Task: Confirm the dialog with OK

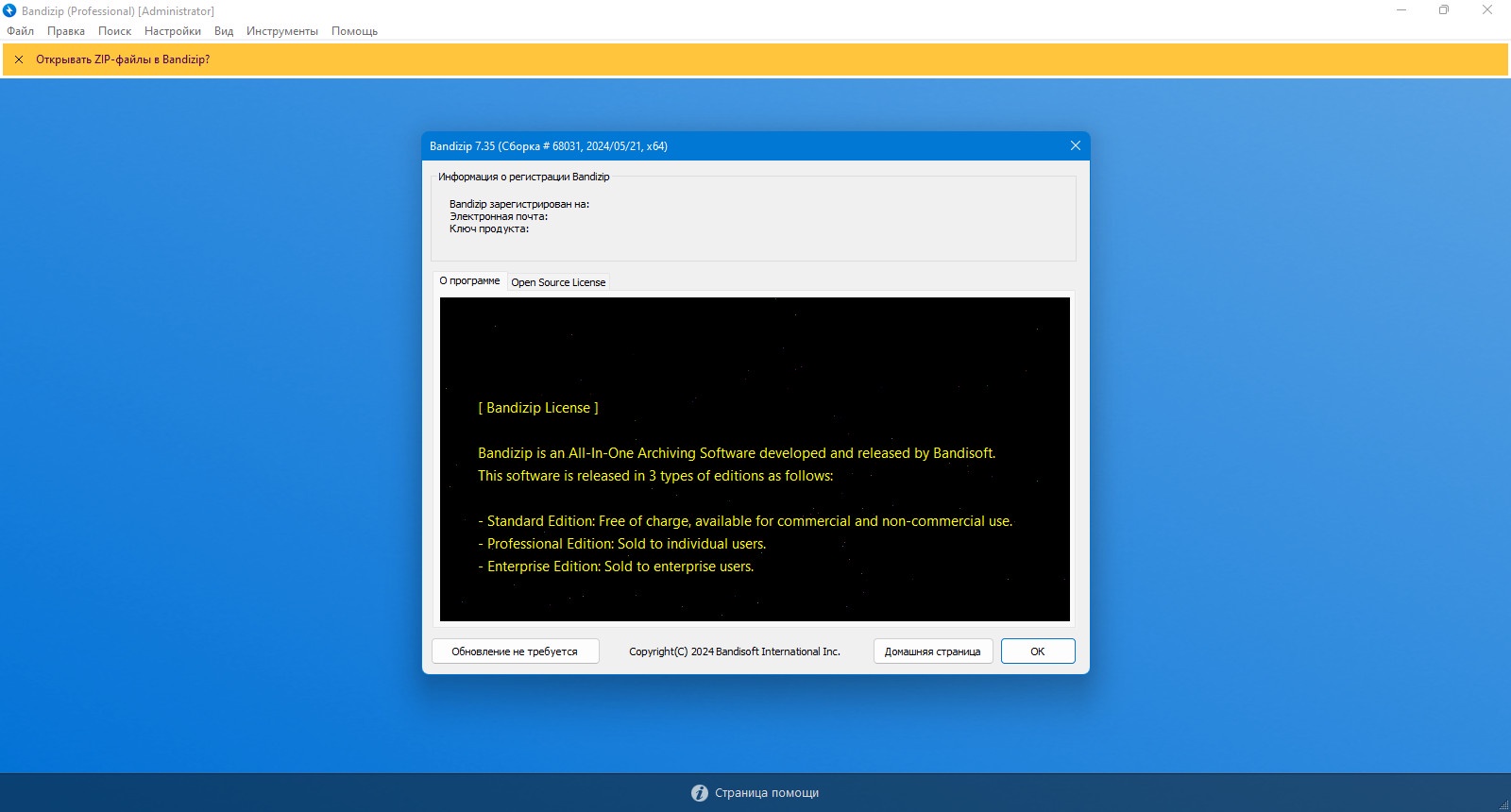Action: click(x=1038, y=651)
